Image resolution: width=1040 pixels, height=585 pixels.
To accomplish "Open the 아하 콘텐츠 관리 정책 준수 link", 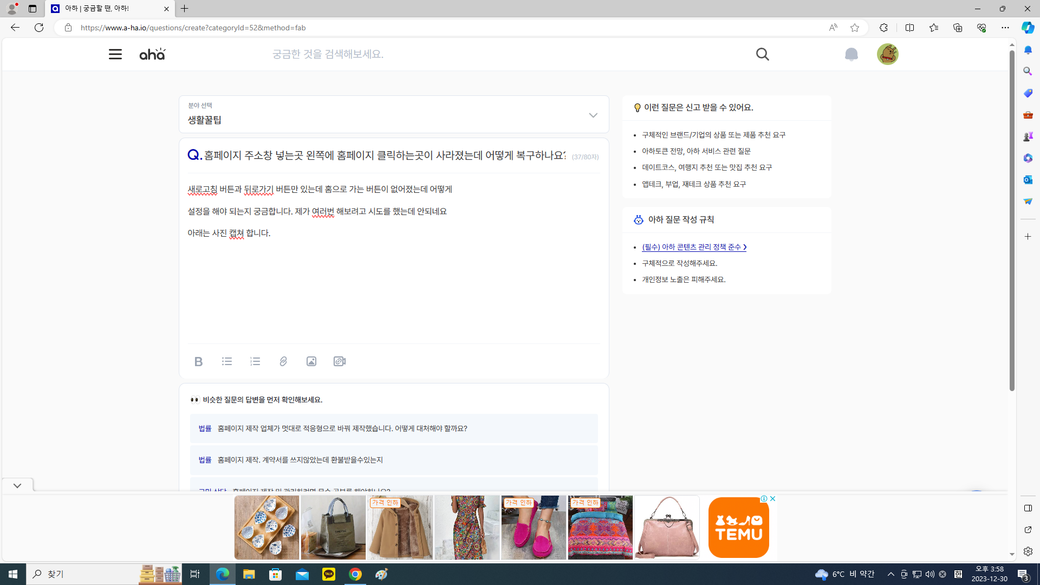I will tap(694, 247).
